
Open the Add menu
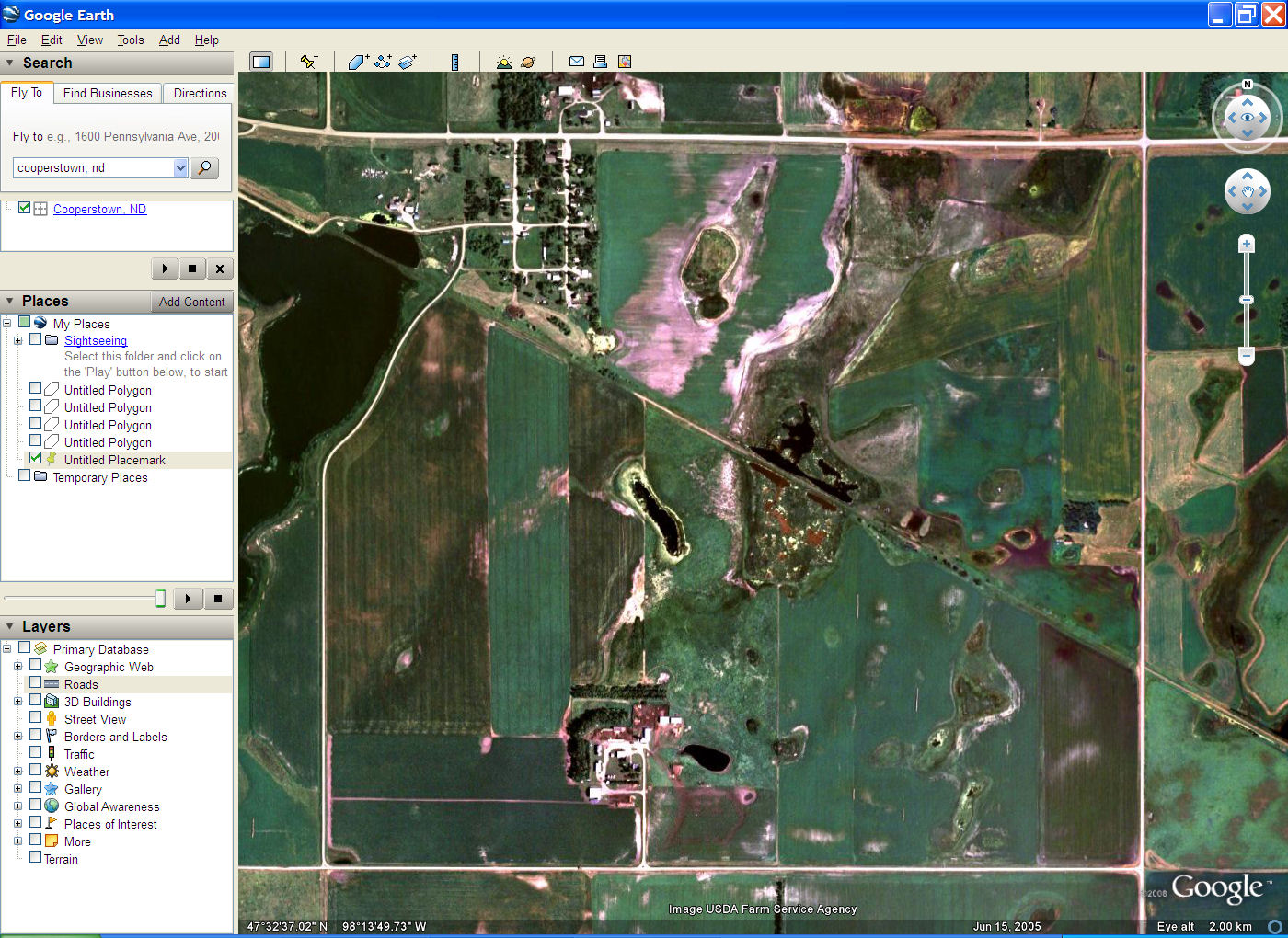coord(169,40)
